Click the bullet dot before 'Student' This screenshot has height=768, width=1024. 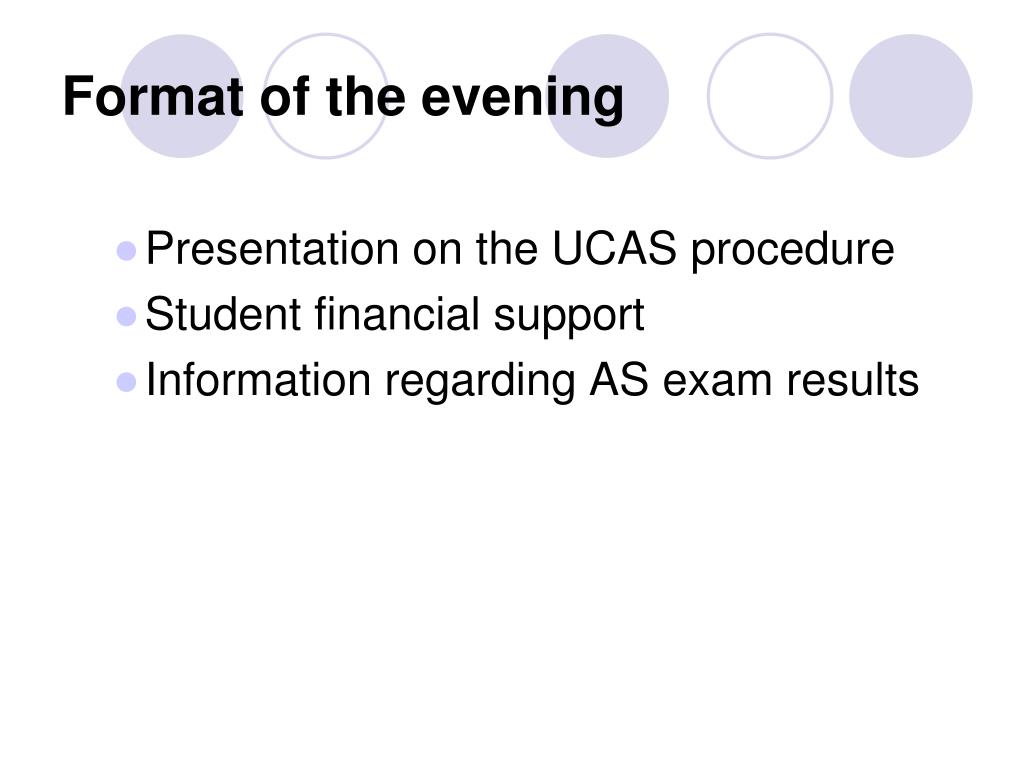[x=126, y=317]
